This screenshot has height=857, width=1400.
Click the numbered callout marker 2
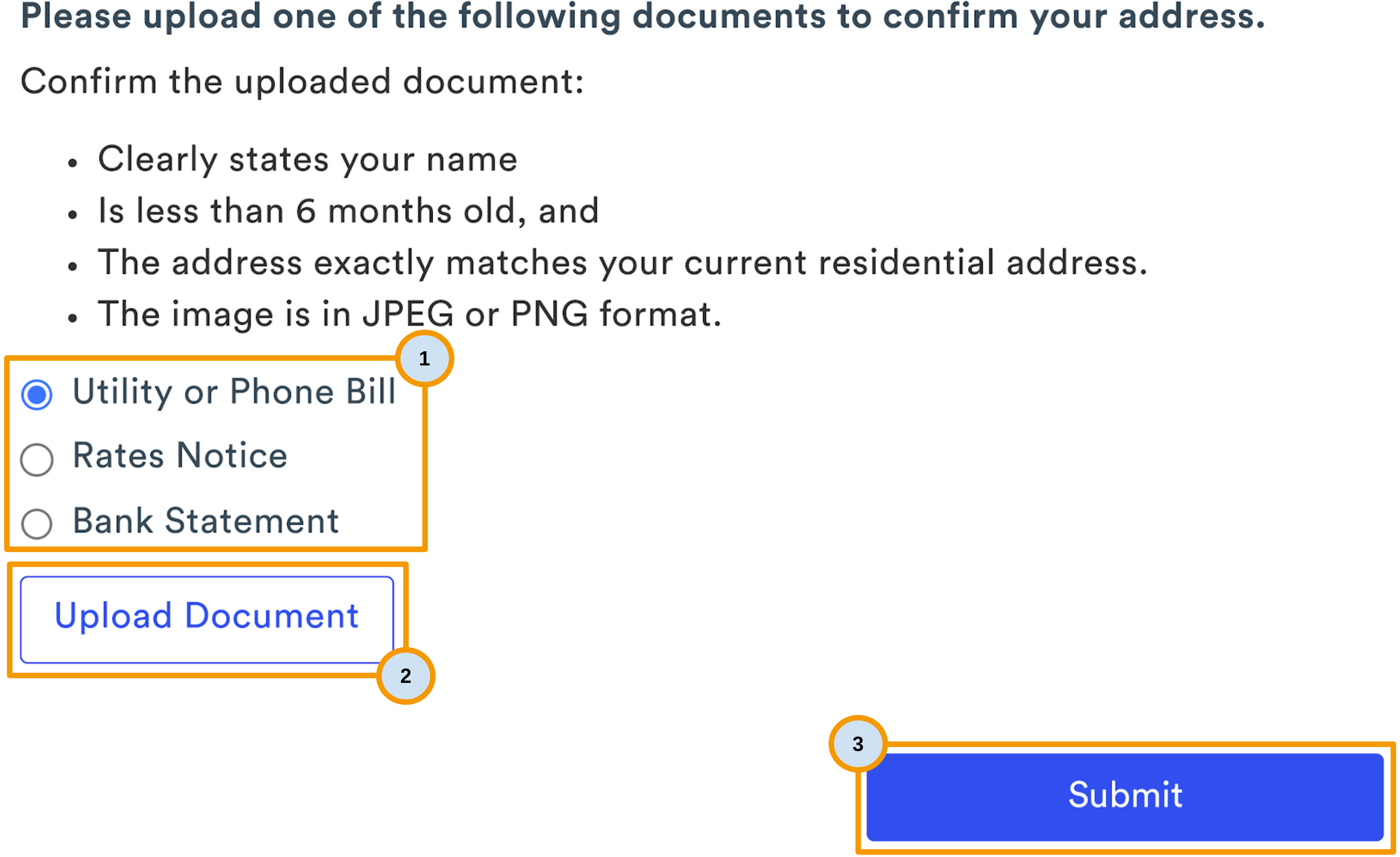(405, 676)
